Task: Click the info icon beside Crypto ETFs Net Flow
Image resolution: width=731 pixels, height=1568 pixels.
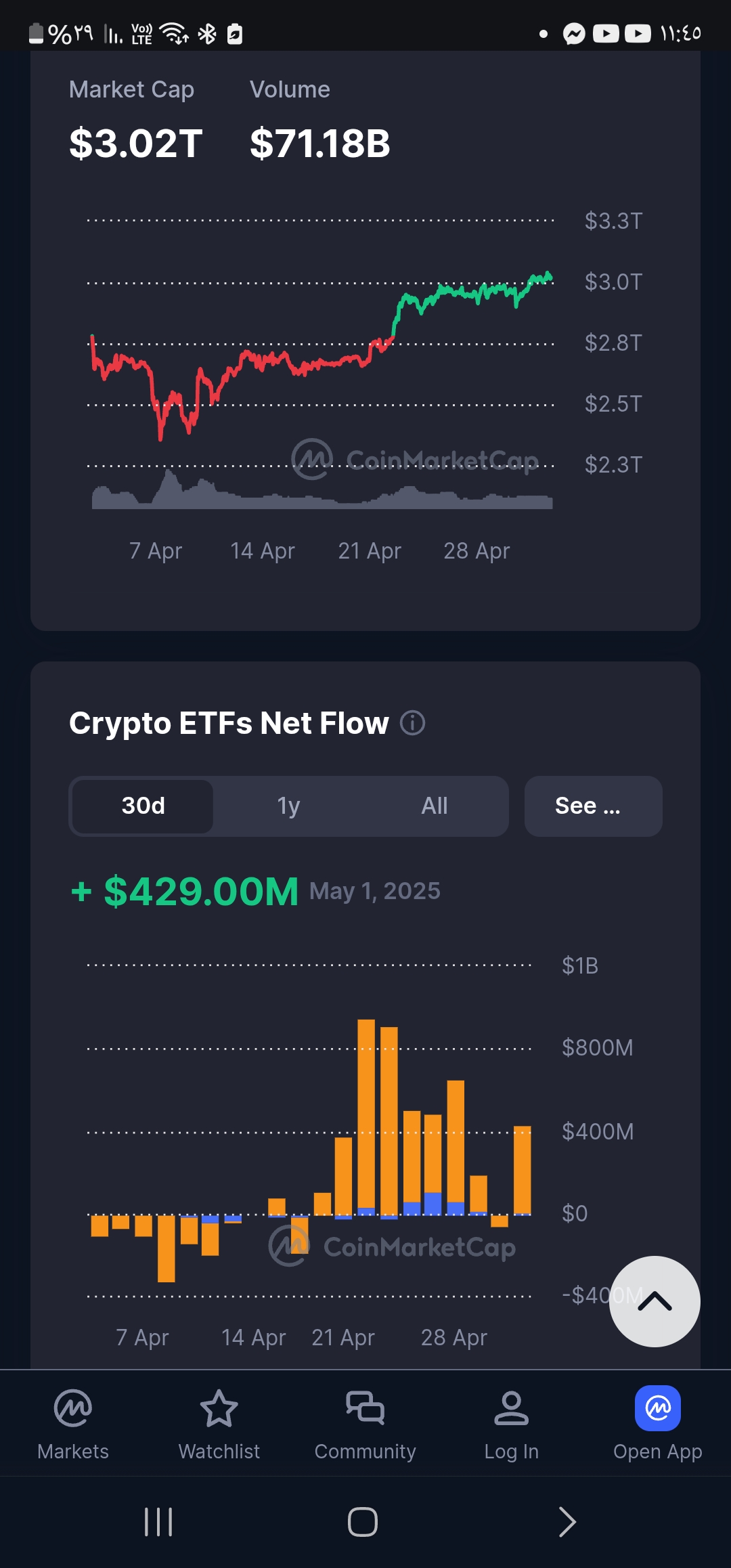Action: (x=413, y=723)
